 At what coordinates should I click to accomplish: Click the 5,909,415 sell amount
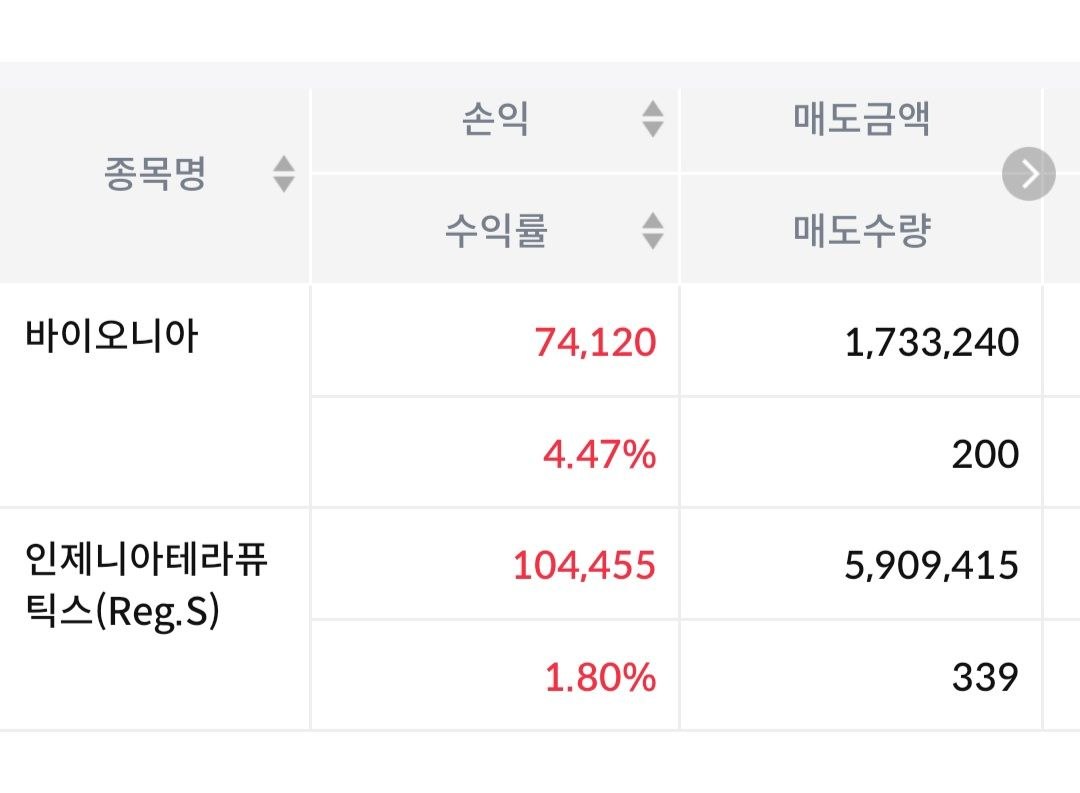931,566
